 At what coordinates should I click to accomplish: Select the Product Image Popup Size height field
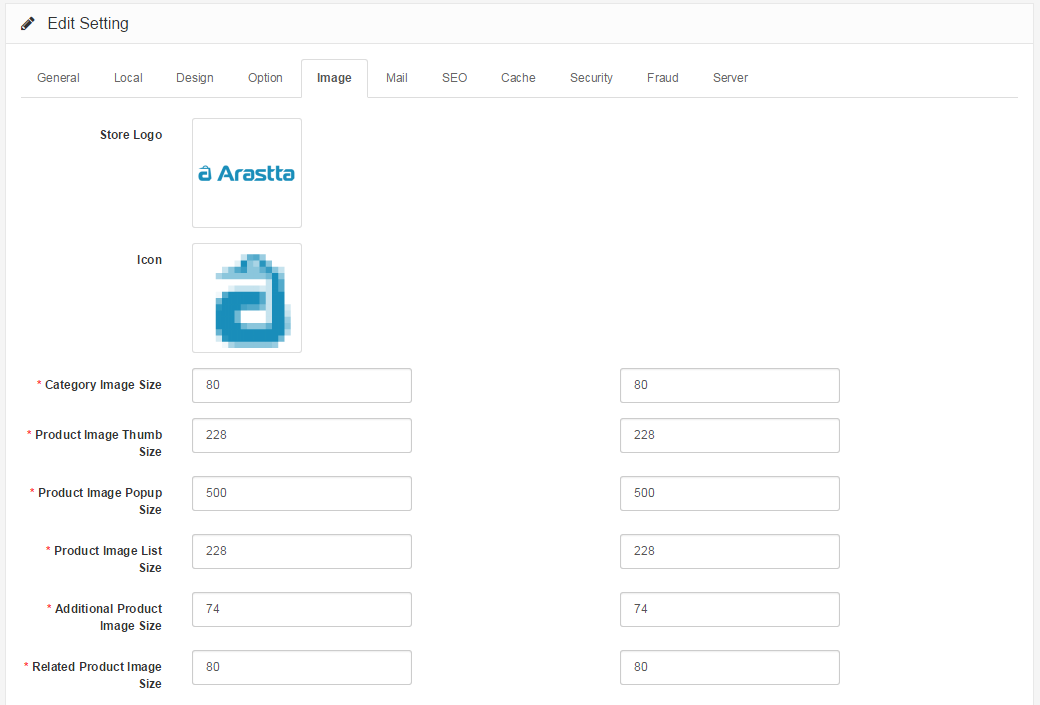(729, 493)
